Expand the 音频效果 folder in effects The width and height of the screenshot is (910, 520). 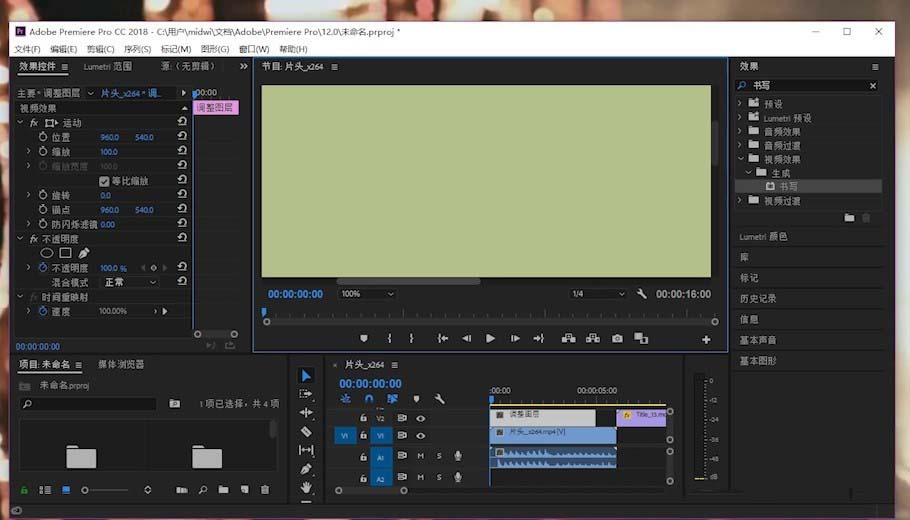[741, 131]
